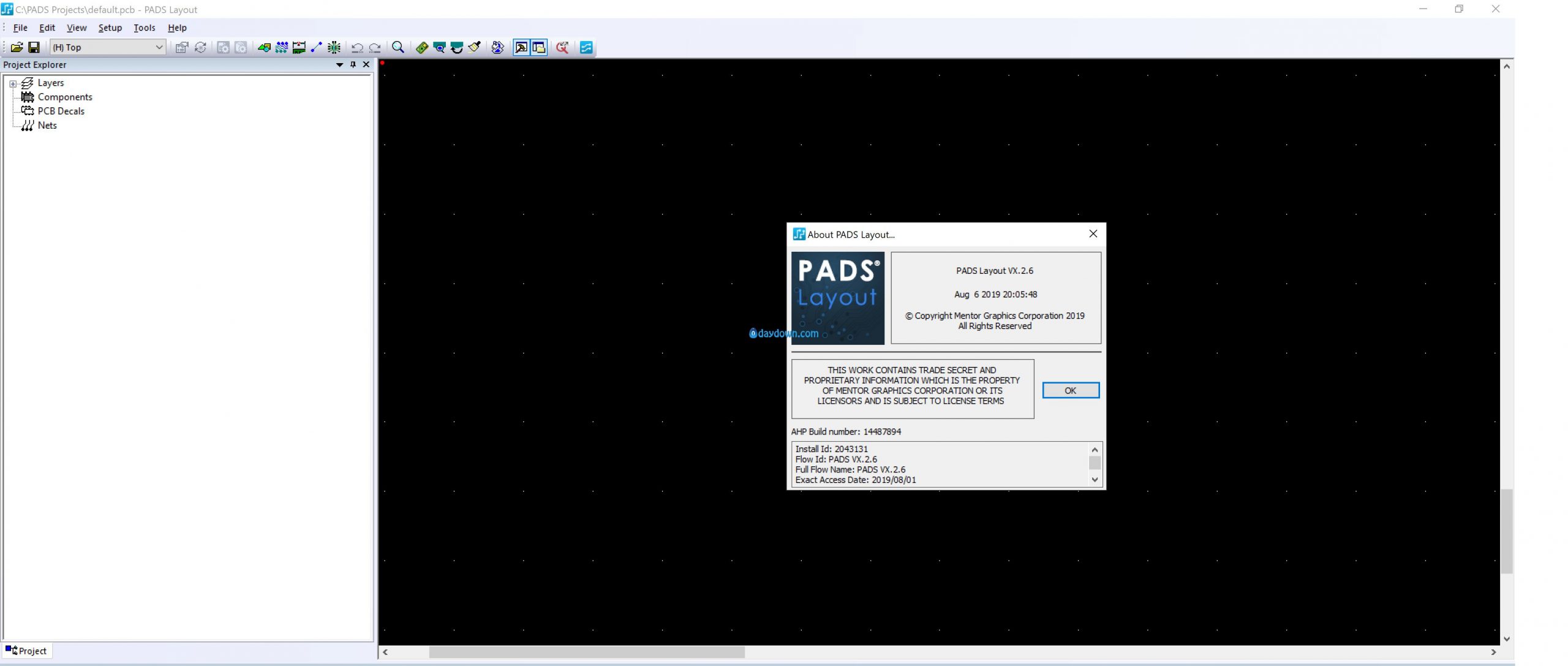Close the Project Explorer panel
Viewport: 1568px width, 666px height.
(366, 64)
